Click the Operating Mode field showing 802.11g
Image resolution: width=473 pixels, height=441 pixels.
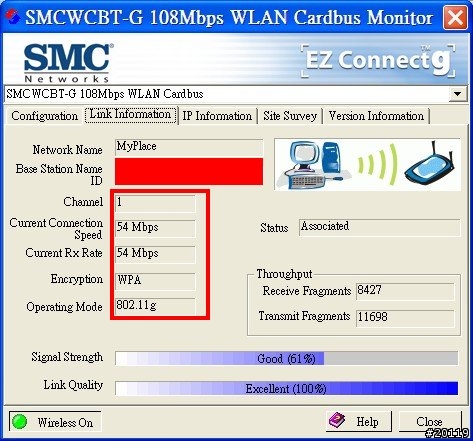(155, 306)
